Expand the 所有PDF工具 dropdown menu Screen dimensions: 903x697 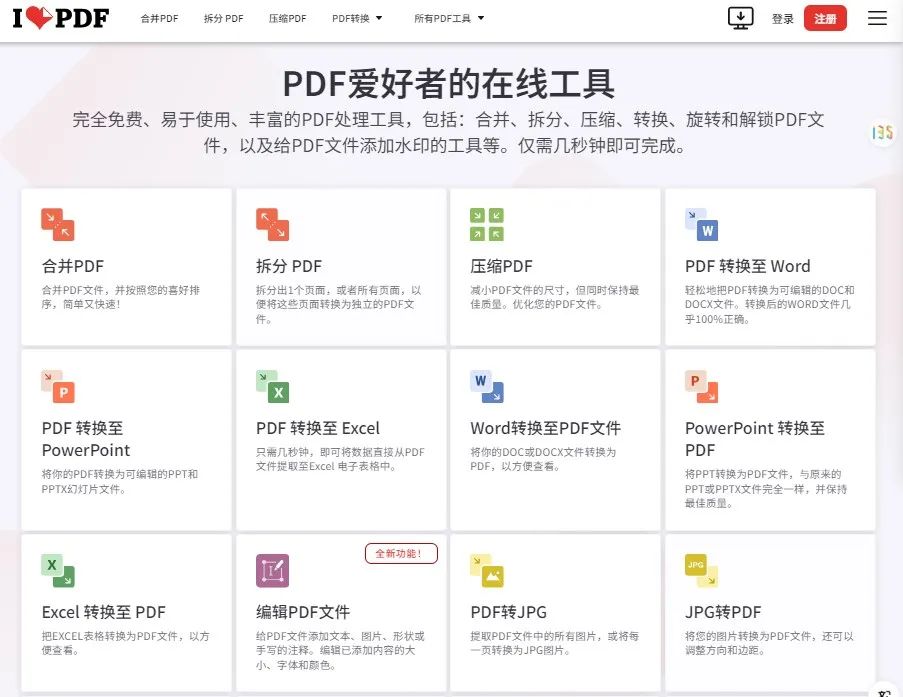click(449, 18)
